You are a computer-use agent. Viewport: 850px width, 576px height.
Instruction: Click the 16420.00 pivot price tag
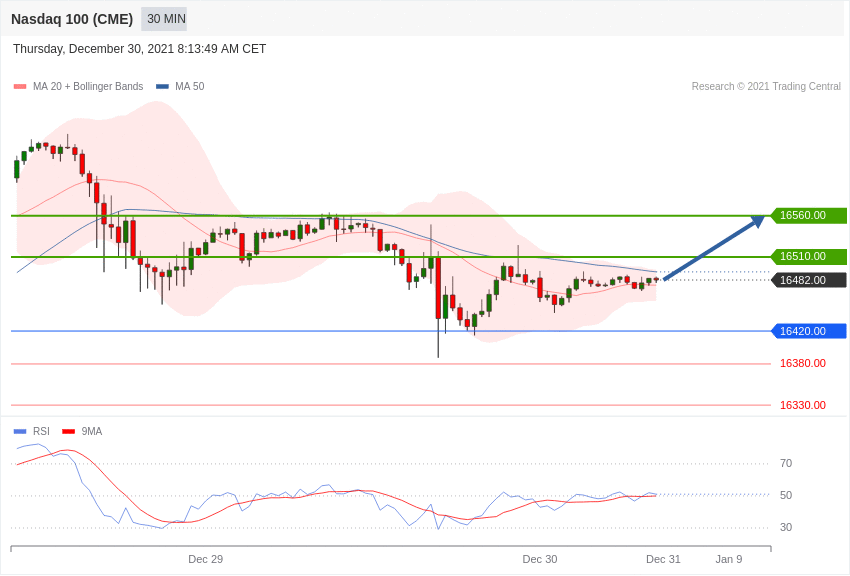[809, 331]
